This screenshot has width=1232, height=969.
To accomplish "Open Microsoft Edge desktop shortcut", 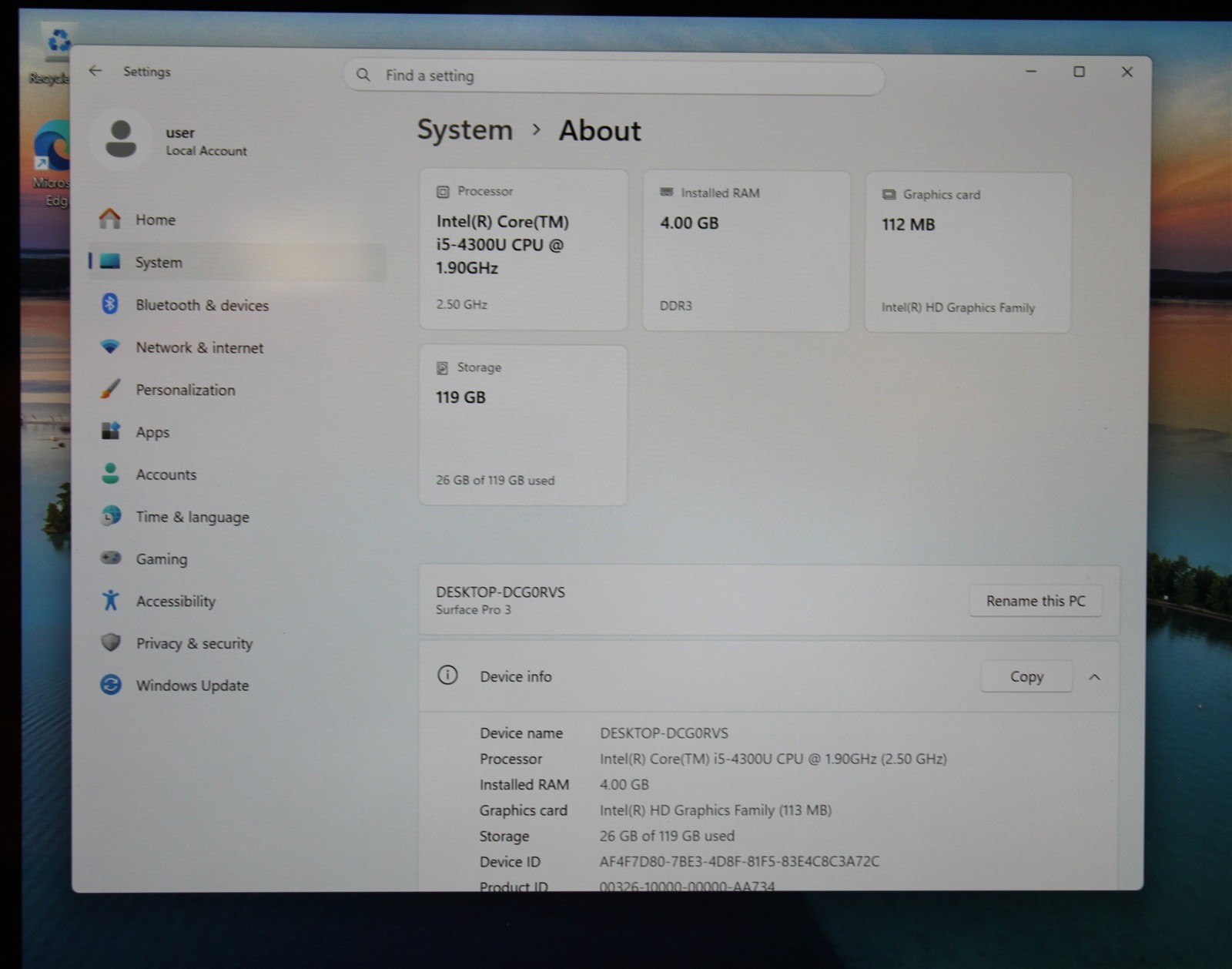I will pos(51,163).
